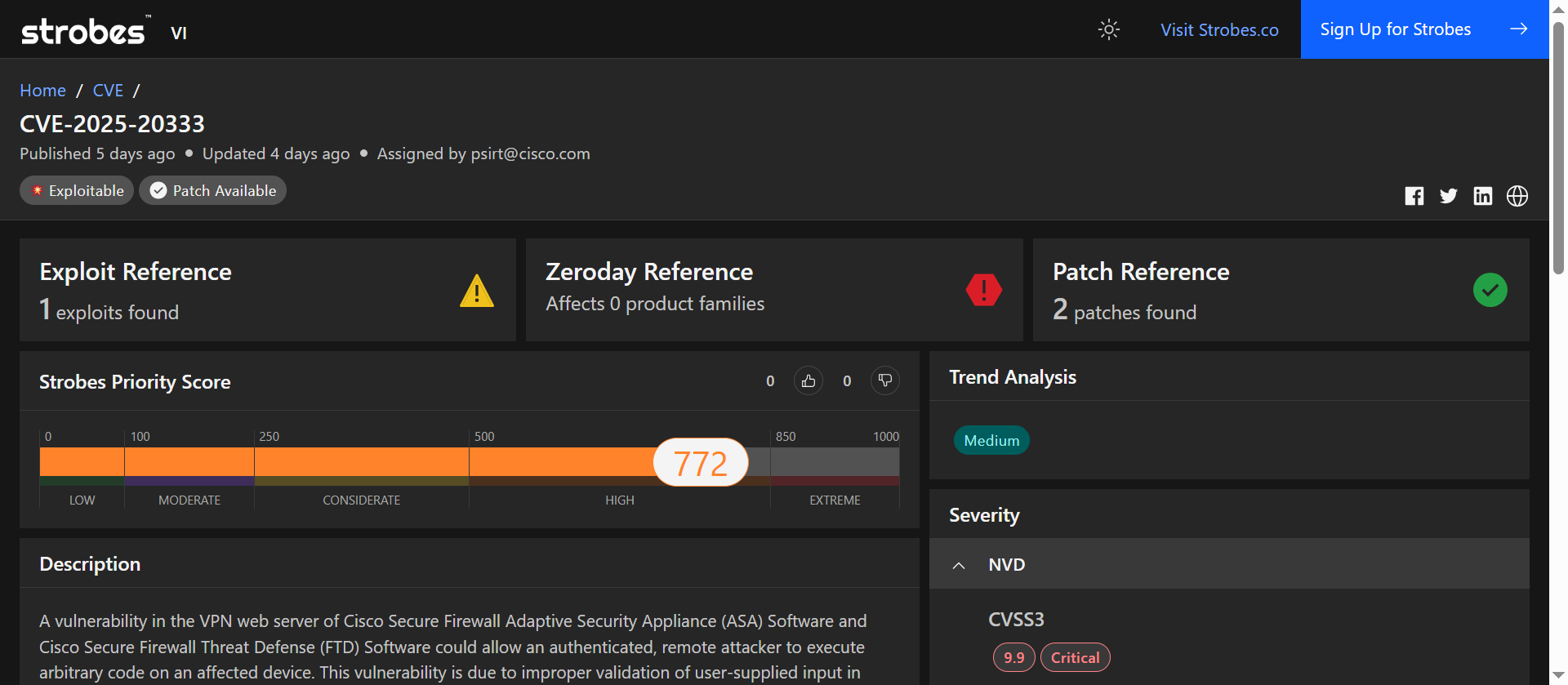Upvote the Strobes Priority Score
The height and width of the screenshot is (685, 1568).
coord(808,381)
